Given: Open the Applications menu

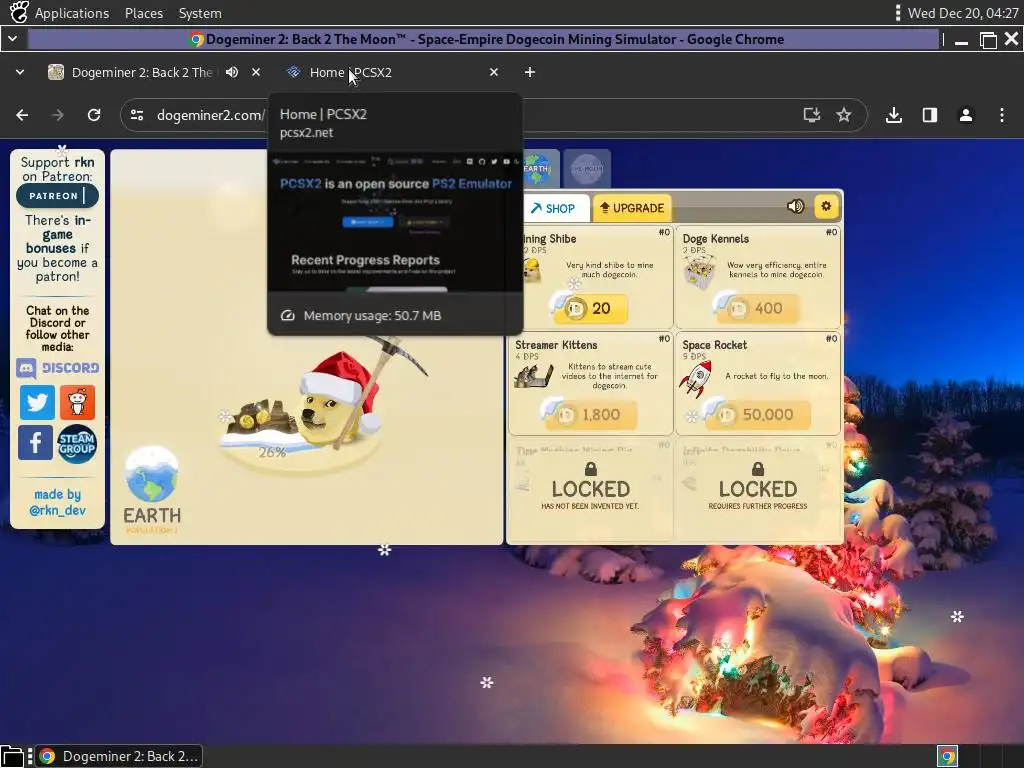Looking at the screenshot, I should tap(72, 13).
